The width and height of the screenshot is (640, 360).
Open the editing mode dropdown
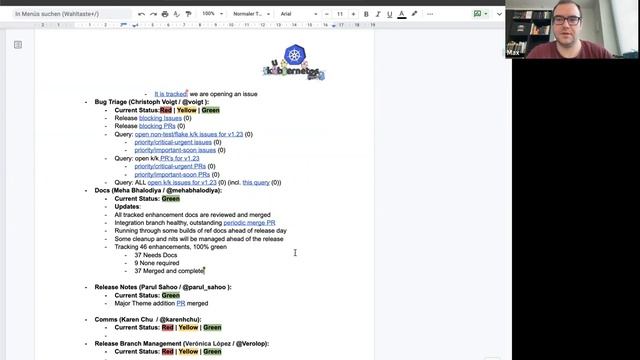pos(480,14)
